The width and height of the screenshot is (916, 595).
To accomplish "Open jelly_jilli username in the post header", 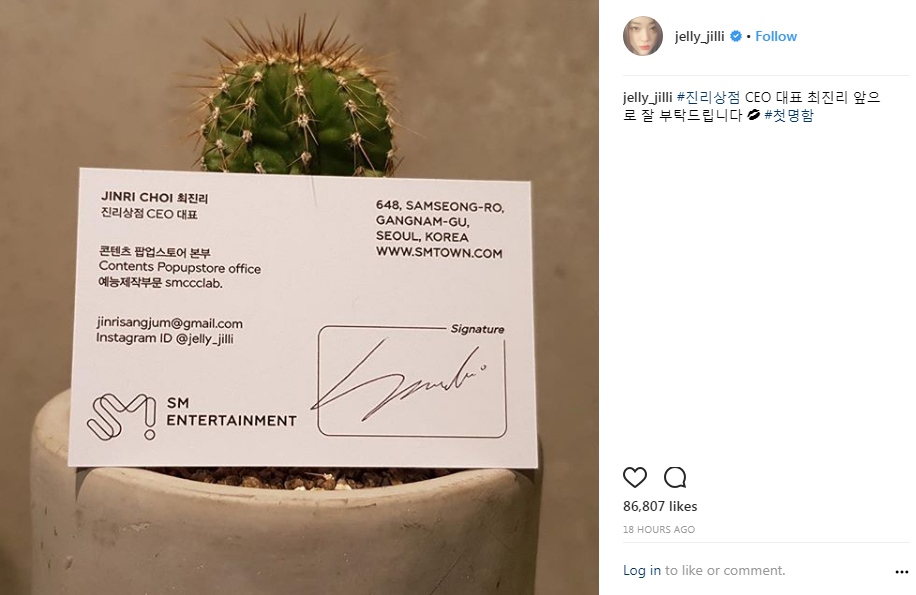I will [x=699, y=36].
